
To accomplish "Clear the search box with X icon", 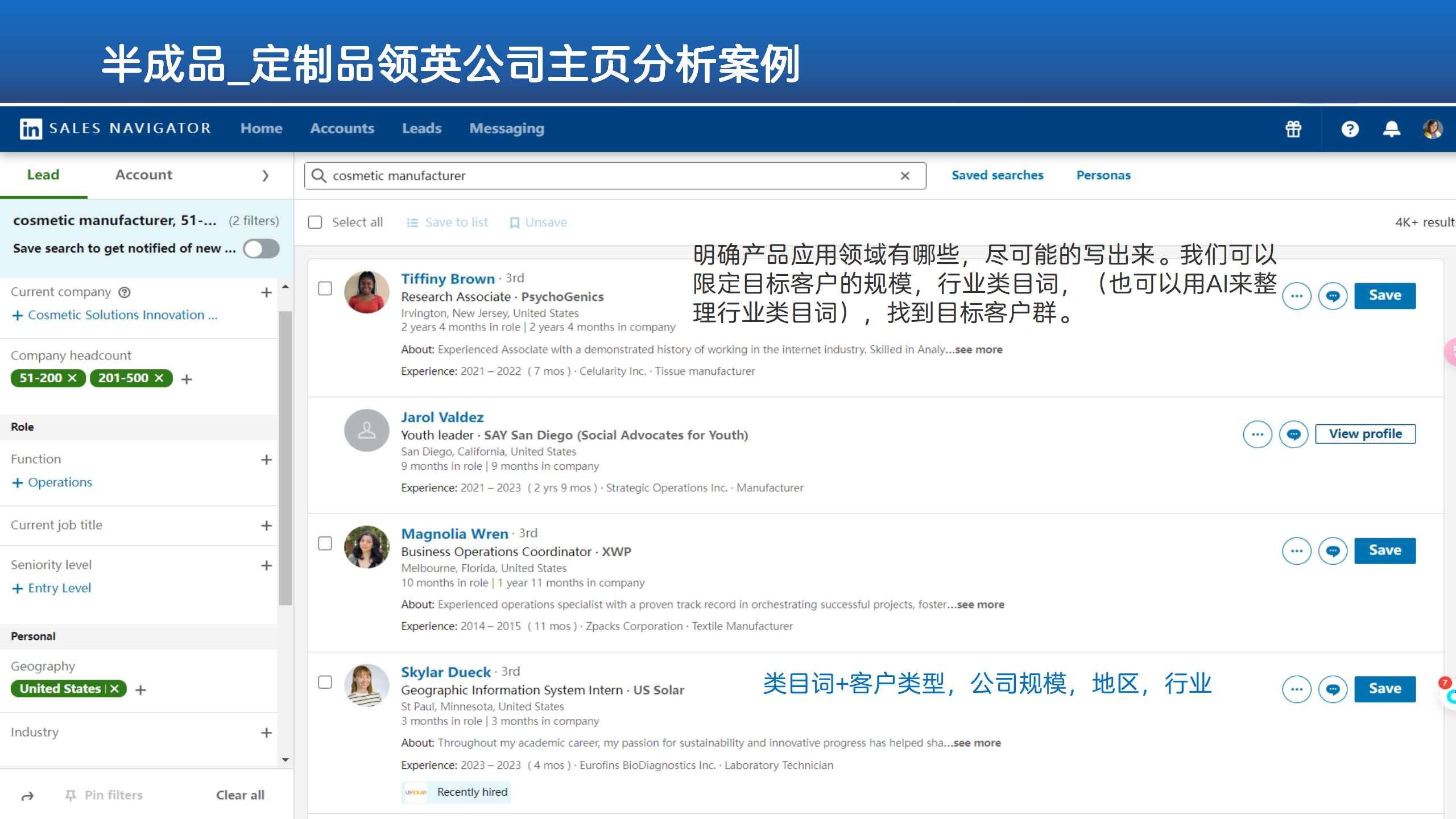I will (905, 176).
